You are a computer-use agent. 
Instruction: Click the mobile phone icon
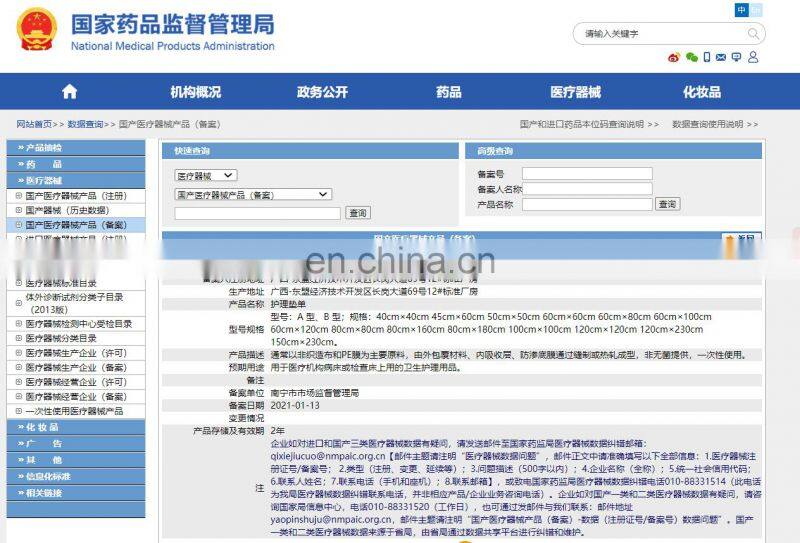pos(707,58)
